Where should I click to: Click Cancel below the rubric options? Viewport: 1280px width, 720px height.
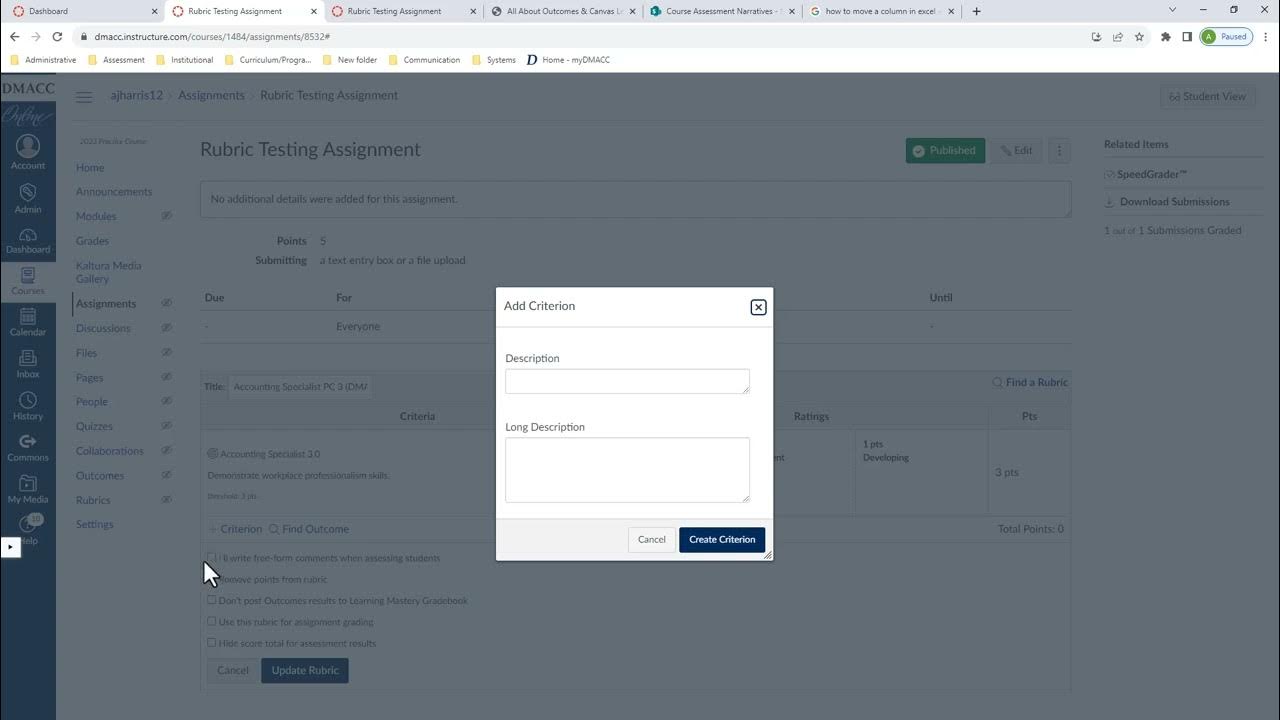(232, 671)
